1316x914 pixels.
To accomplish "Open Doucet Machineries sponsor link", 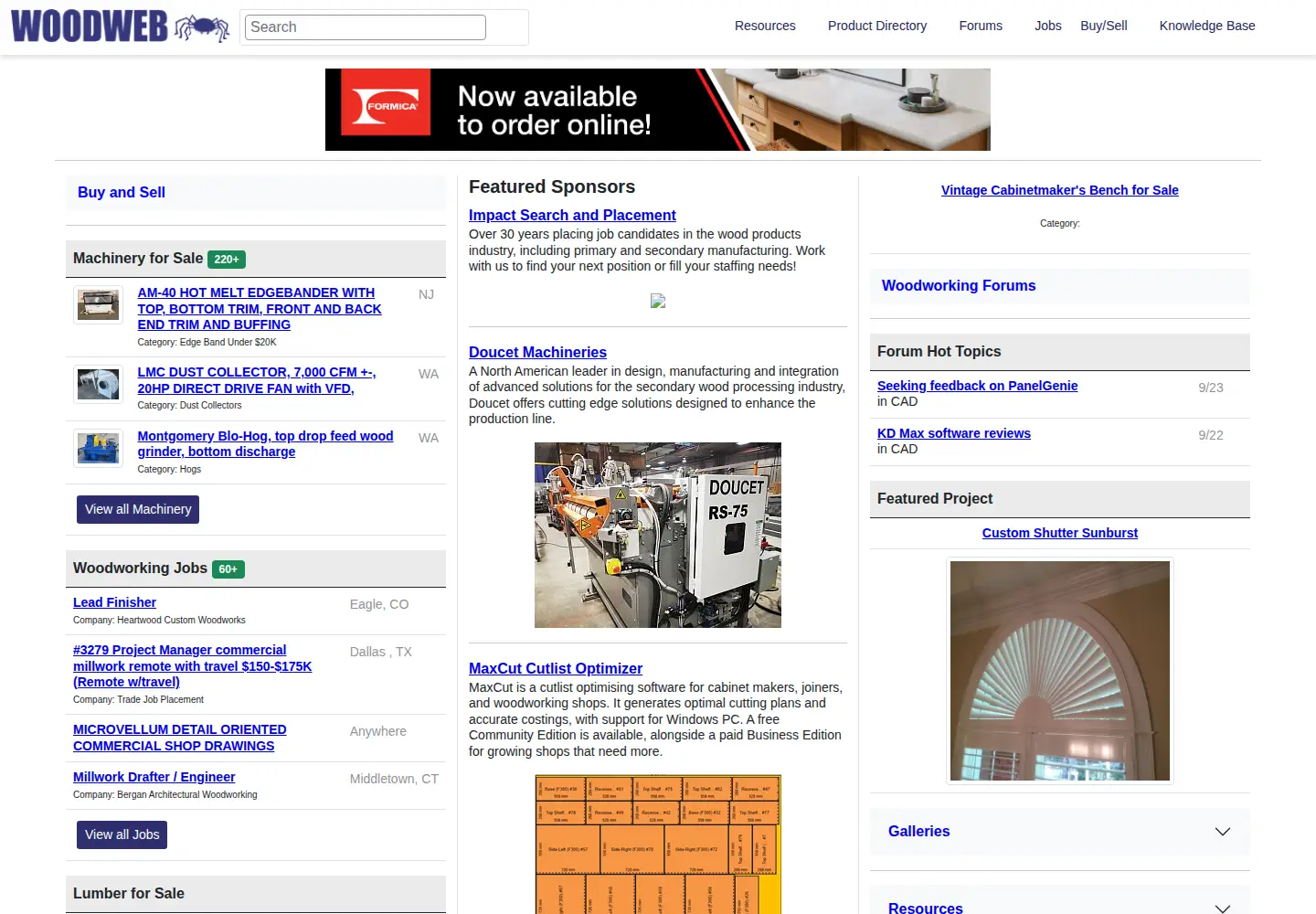I will coord(537,352).
